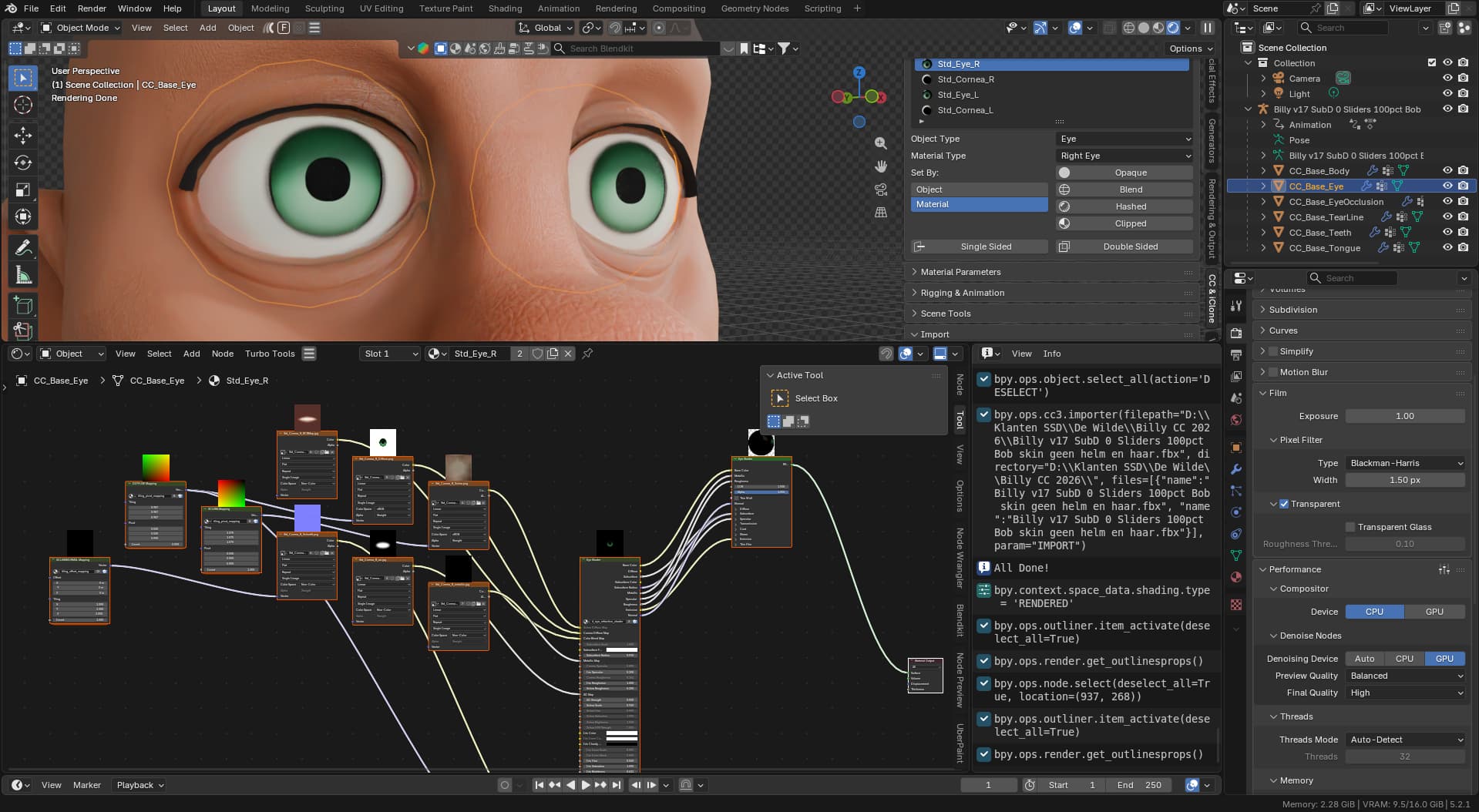Image resolution: width=1479 pixels, height=812 pixels.
Task: Open the Pixel Filter Type Blackman-Harris dropdown
Action: [x=1405, y=463]
